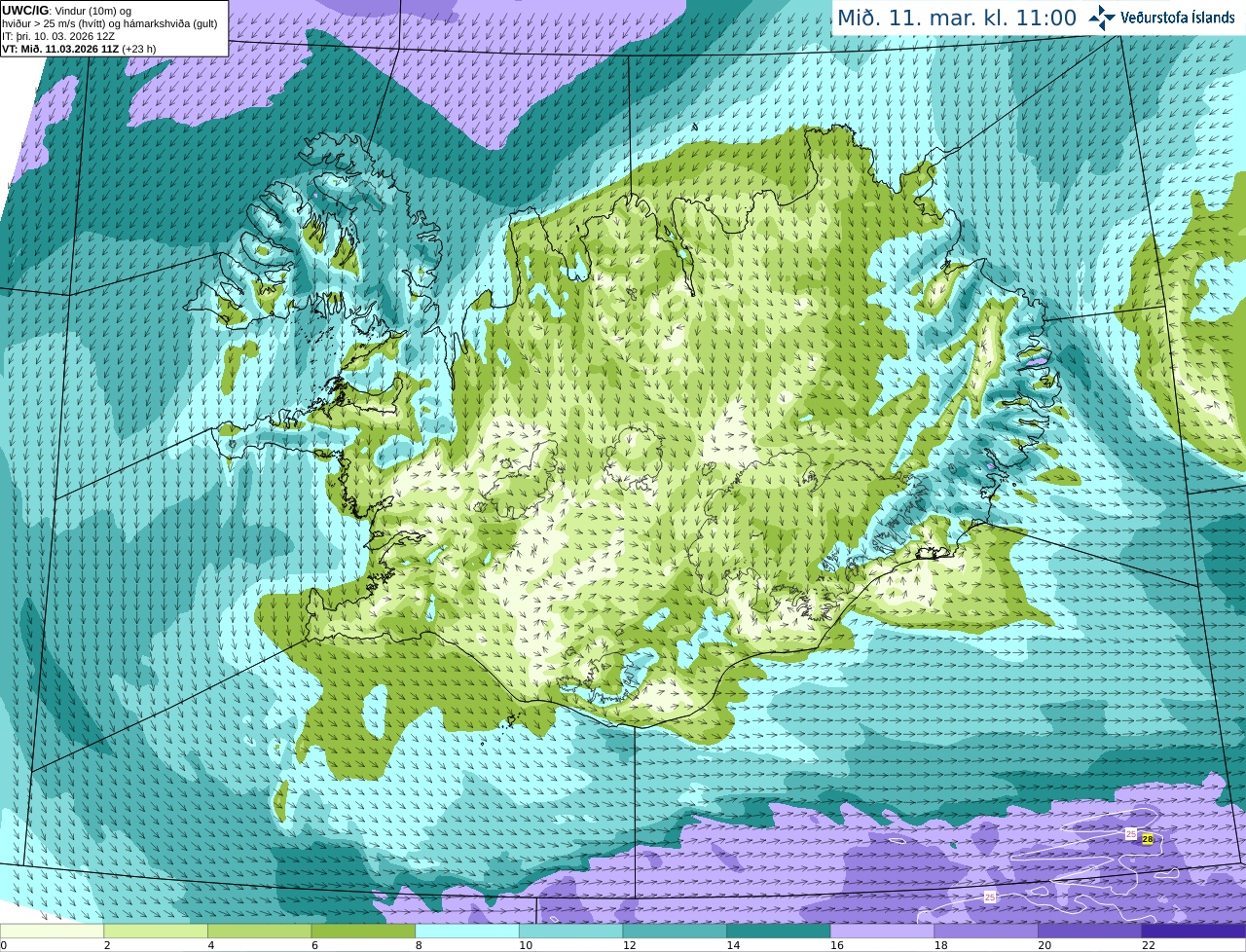Screen dimensions: 1246x952
Task: Click the "VT: Mið. 11.03.2026 11Z (+23 h)" line
Action: (79, 49)
